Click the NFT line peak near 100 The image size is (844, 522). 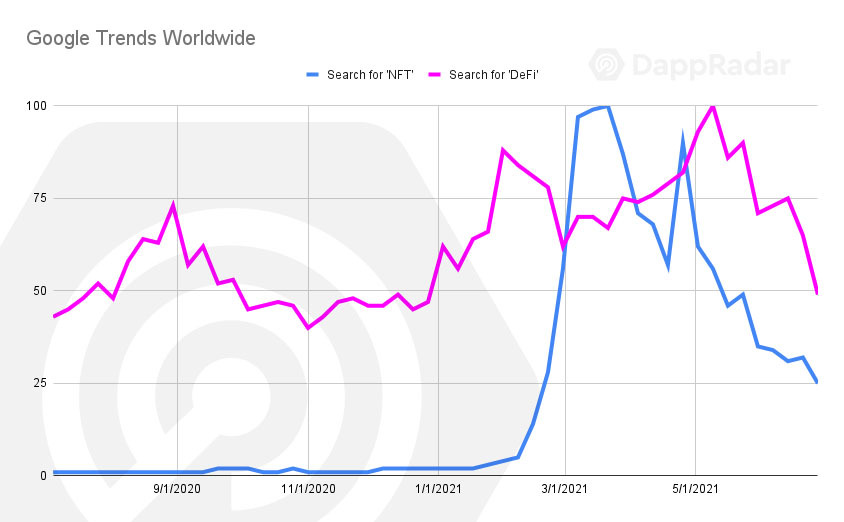pyautogui.click(x=607, y=107)
